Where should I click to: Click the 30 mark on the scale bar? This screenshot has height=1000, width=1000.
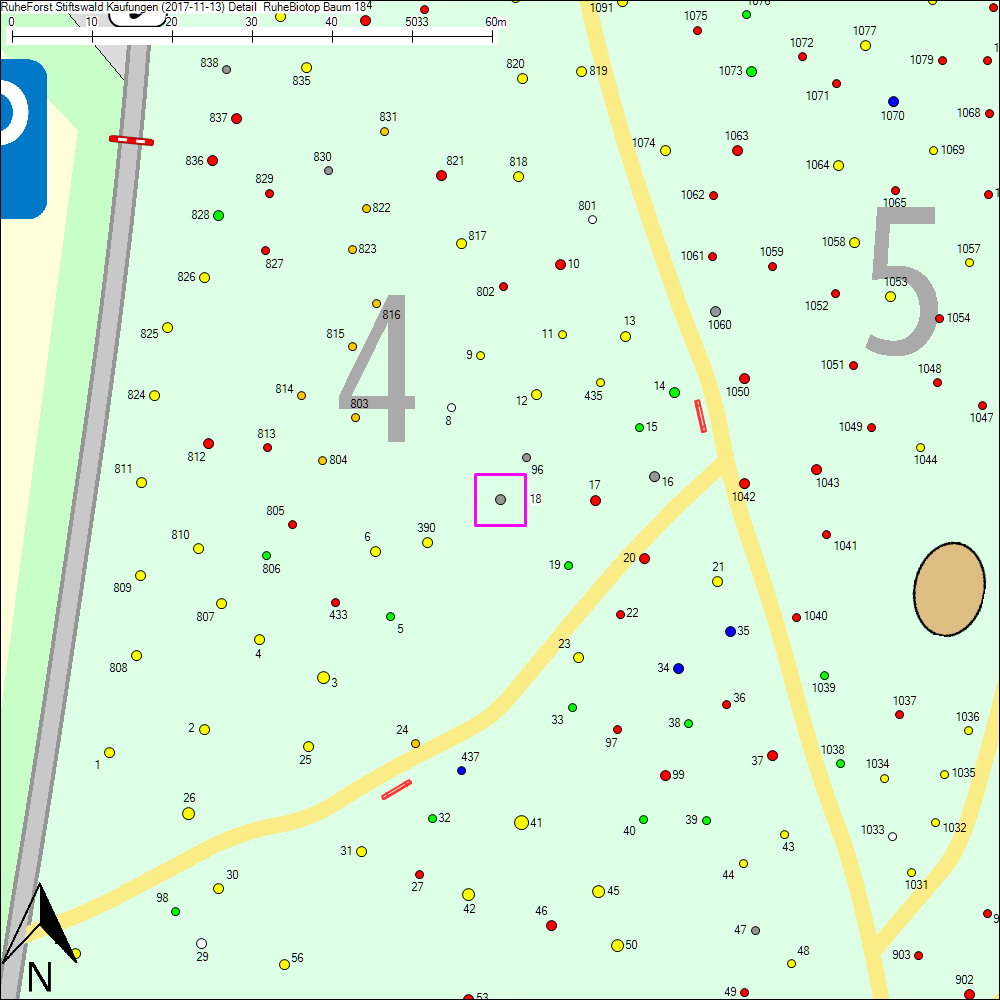[x=252, y=36]
